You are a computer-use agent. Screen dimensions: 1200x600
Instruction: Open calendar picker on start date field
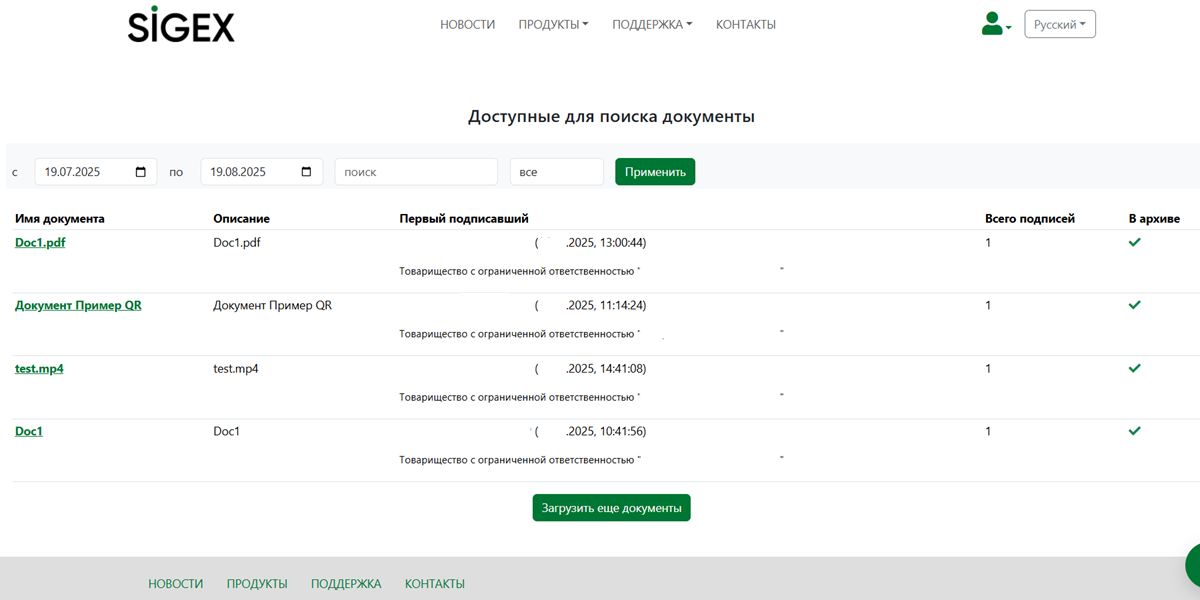[x=141, y=172]
